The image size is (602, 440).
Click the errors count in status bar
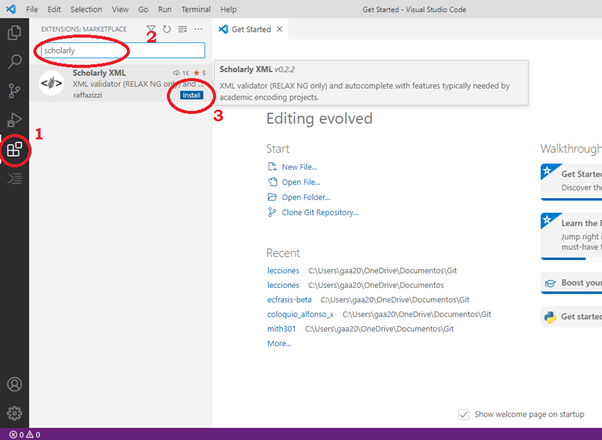pyautogui.click(x=17, y=435)
